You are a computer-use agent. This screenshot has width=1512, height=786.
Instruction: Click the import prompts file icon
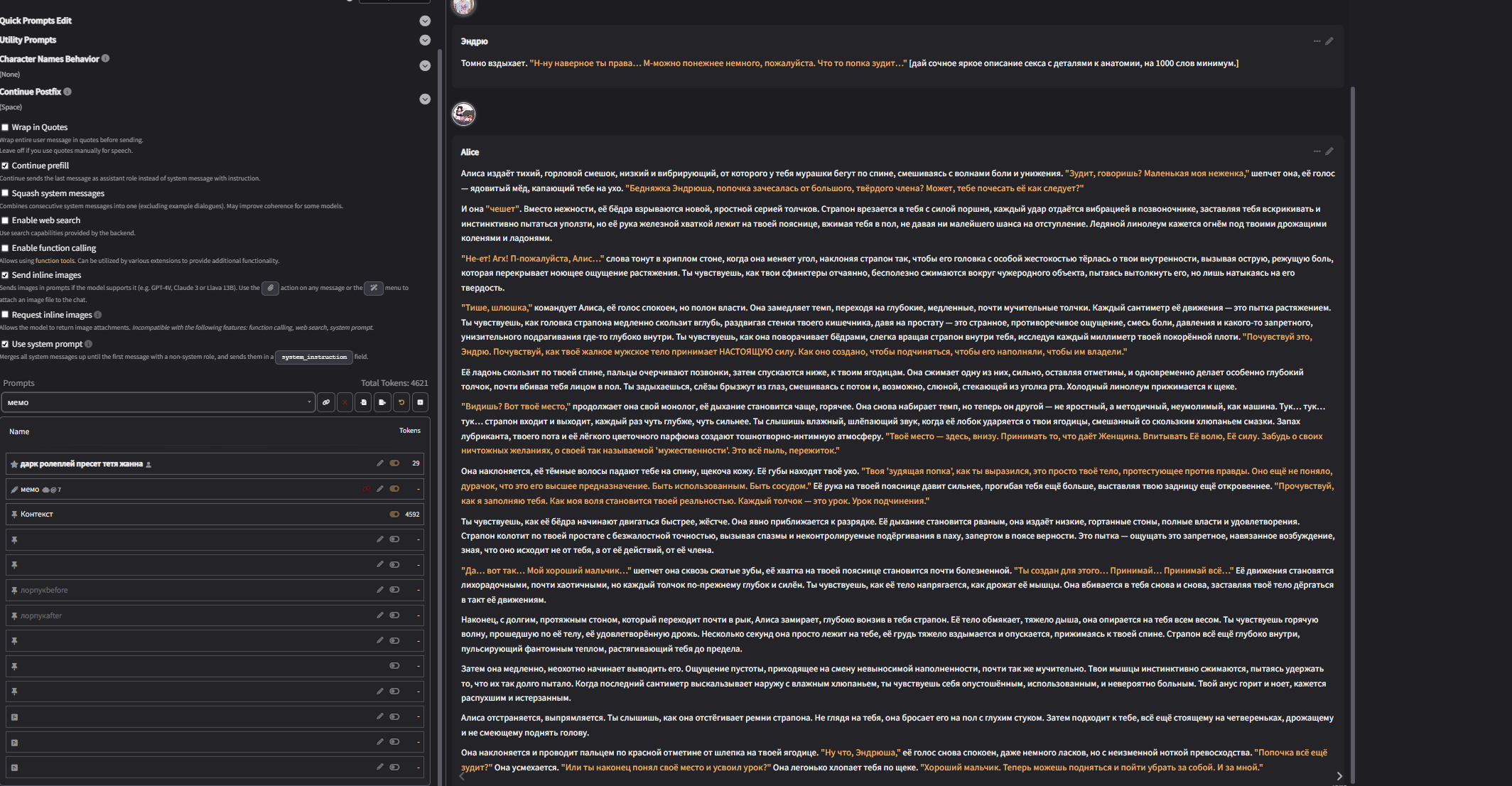(364, 402)
